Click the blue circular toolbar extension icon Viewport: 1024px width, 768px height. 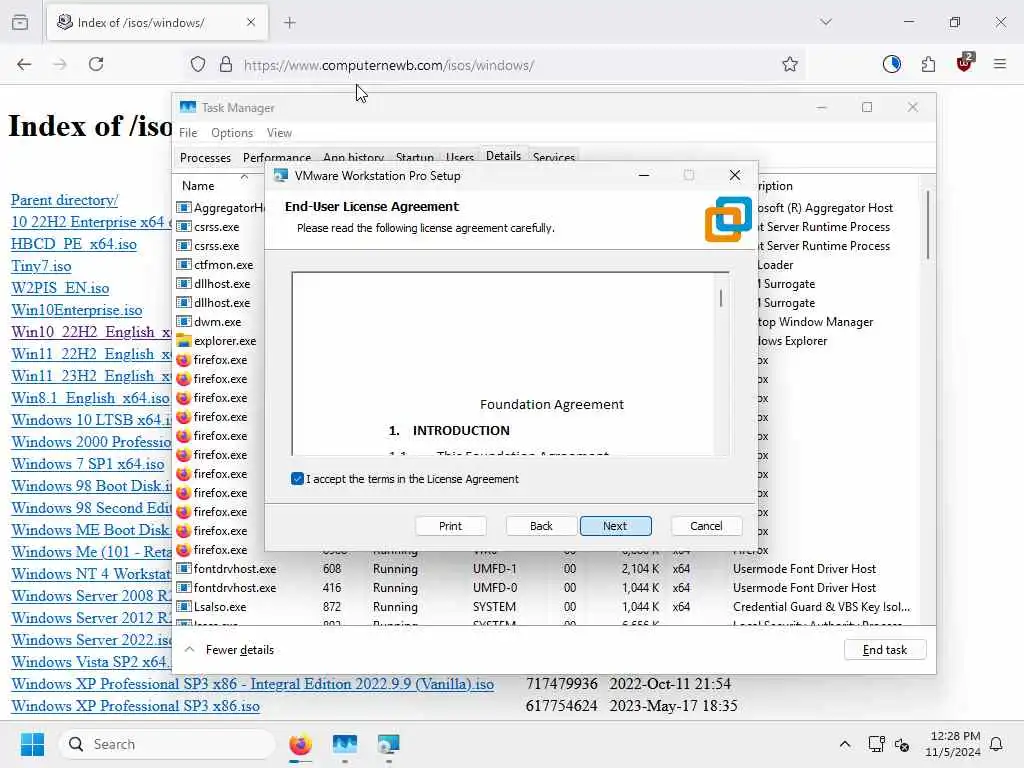tap(891, 64)
